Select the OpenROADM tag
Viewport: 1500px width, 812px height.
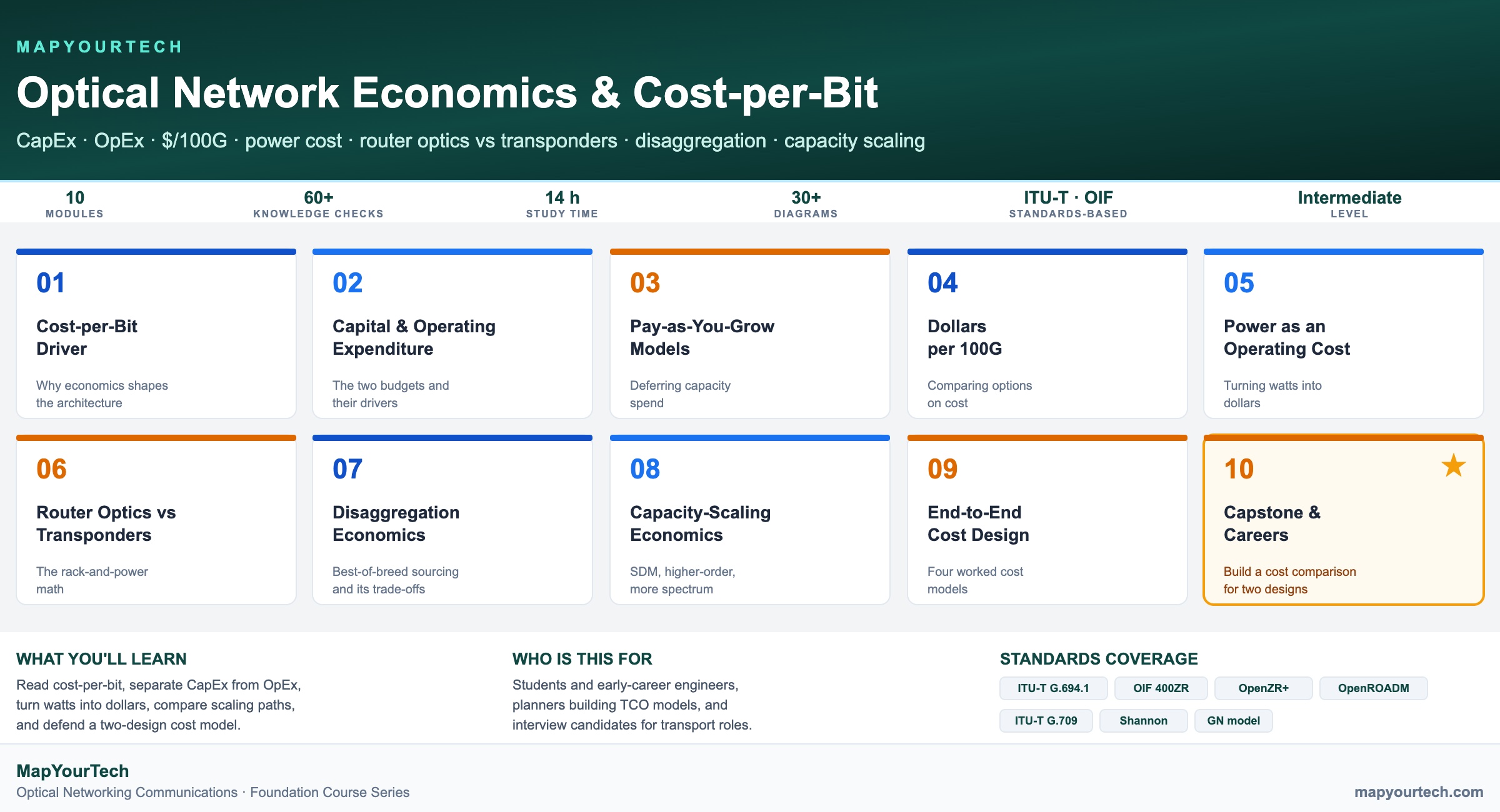click(1374, 688)
